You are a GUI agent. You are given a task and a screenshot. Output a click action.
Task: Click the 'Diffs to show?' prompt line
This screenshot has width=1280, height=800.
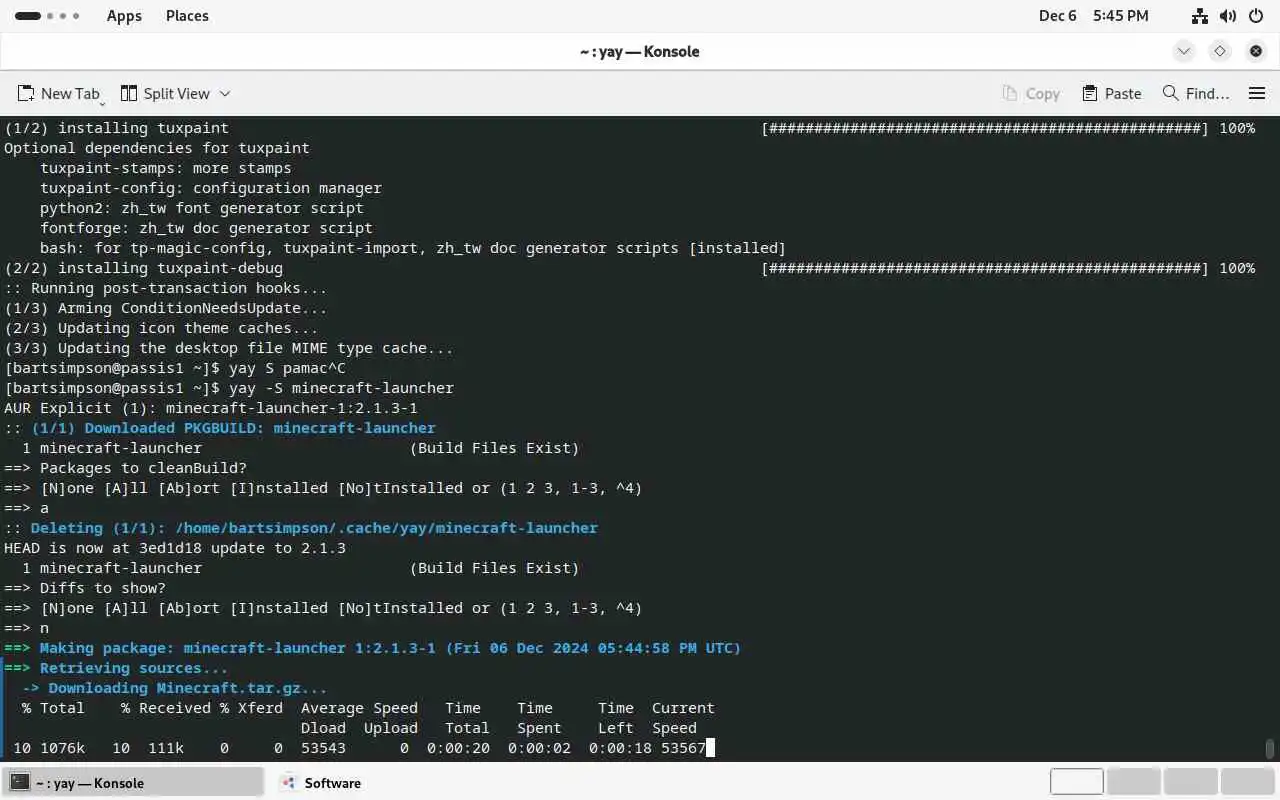pos(85,588)
